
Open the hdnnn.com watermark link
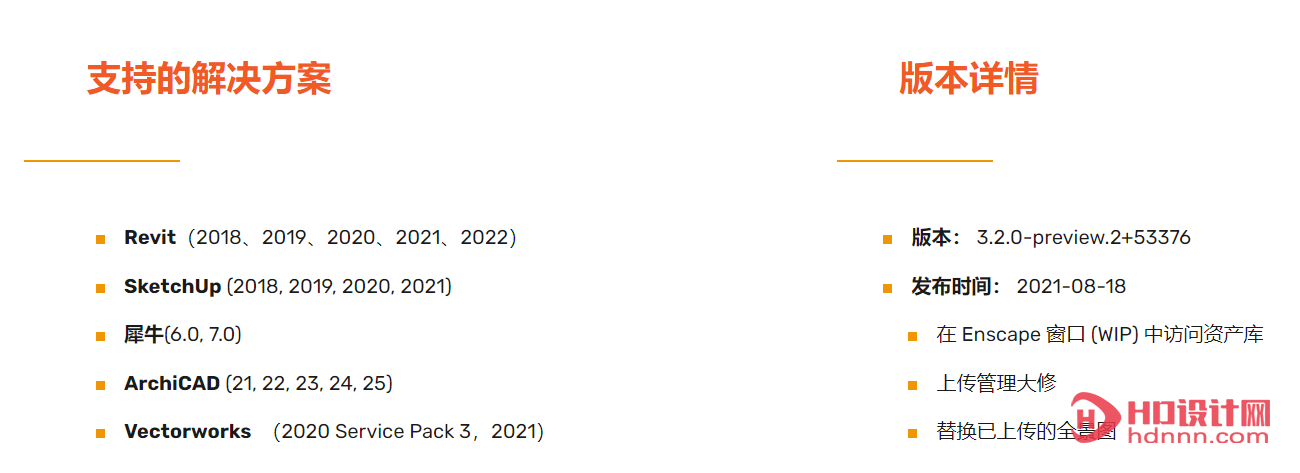[x=1198, y=437]
